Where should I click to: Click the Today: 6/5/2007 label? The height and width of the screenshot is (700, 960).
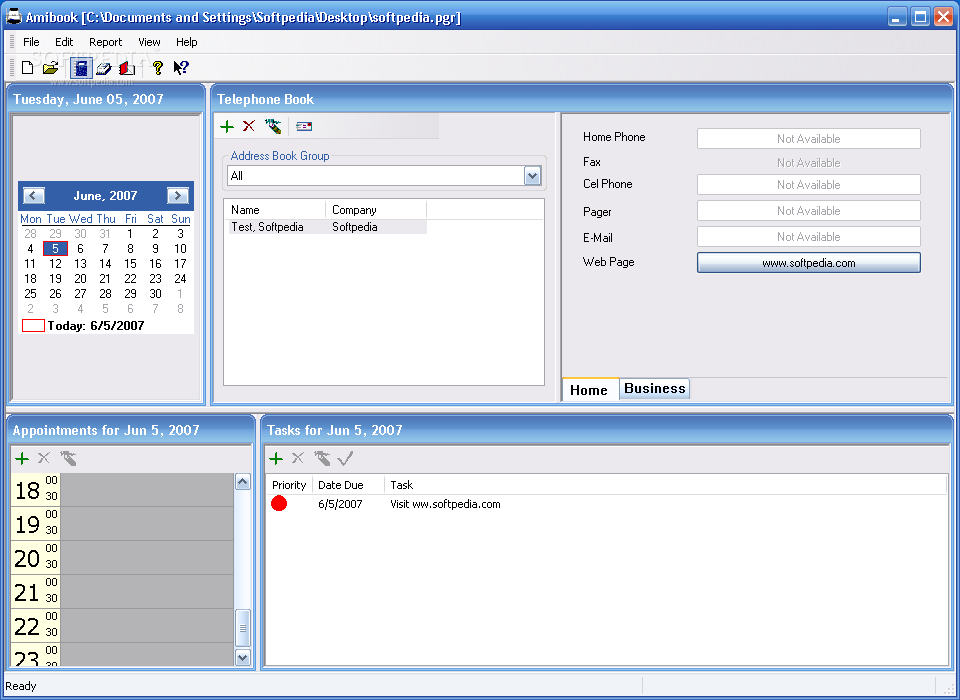[96, 326]
